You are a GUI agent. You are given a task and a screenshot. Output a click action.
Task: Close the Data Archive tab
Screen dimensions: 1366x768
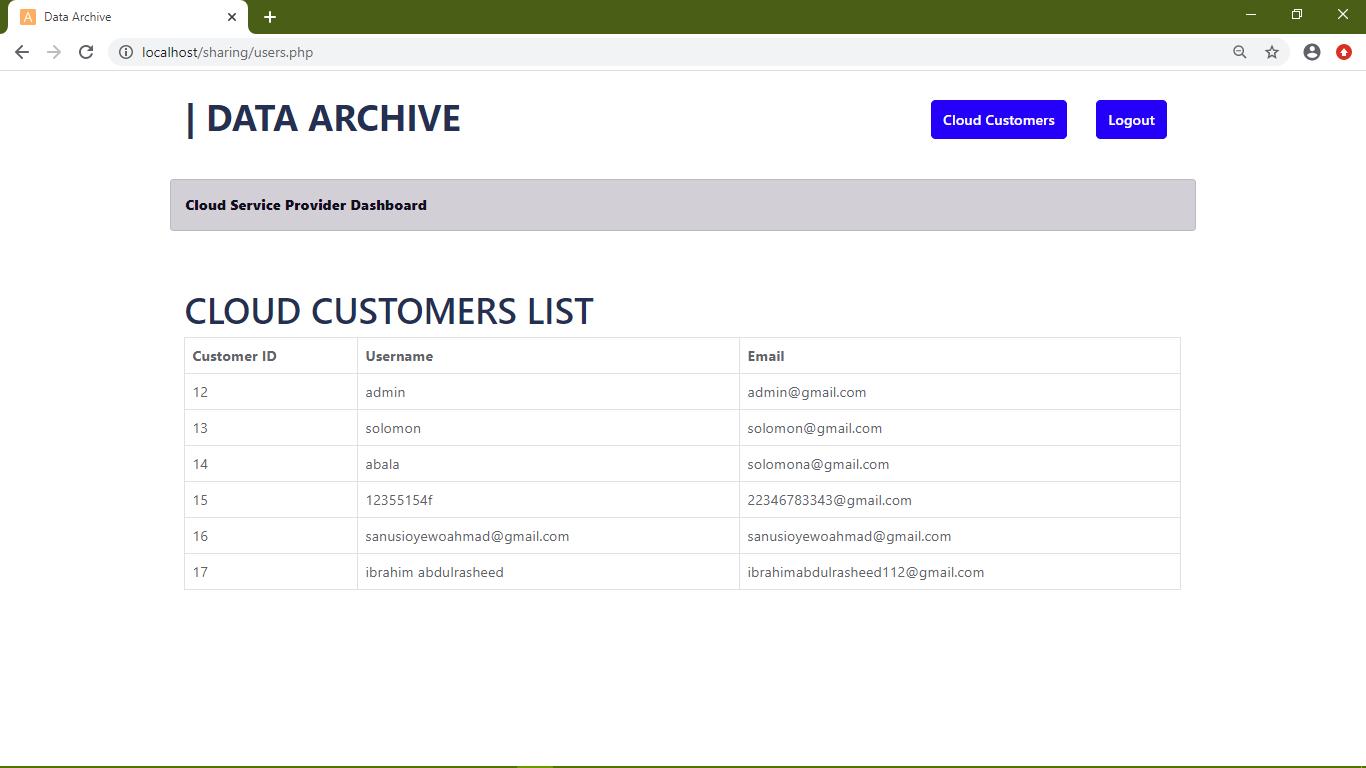pyautogui.click(x=232, y=17)
